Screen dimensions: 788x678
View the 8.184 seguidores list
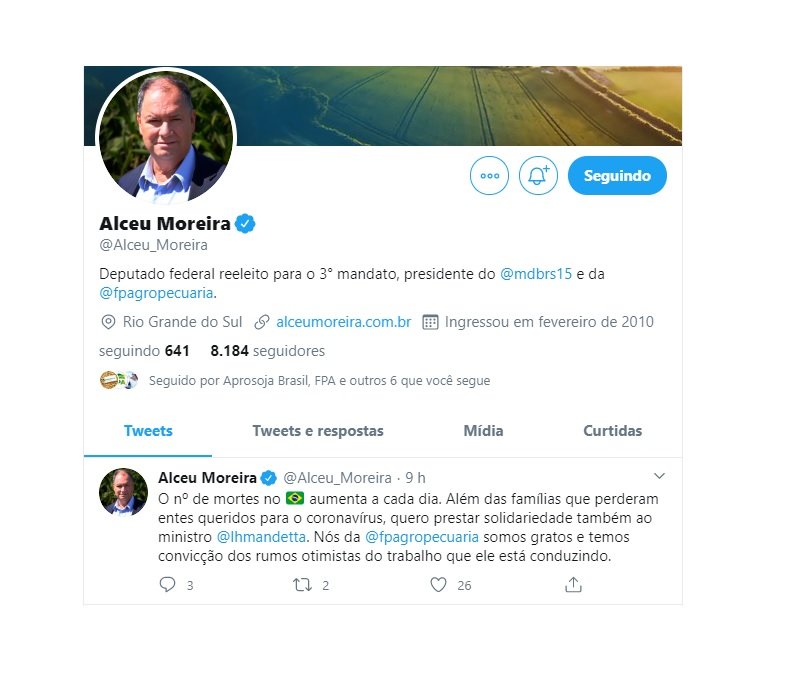coord(267,351)
